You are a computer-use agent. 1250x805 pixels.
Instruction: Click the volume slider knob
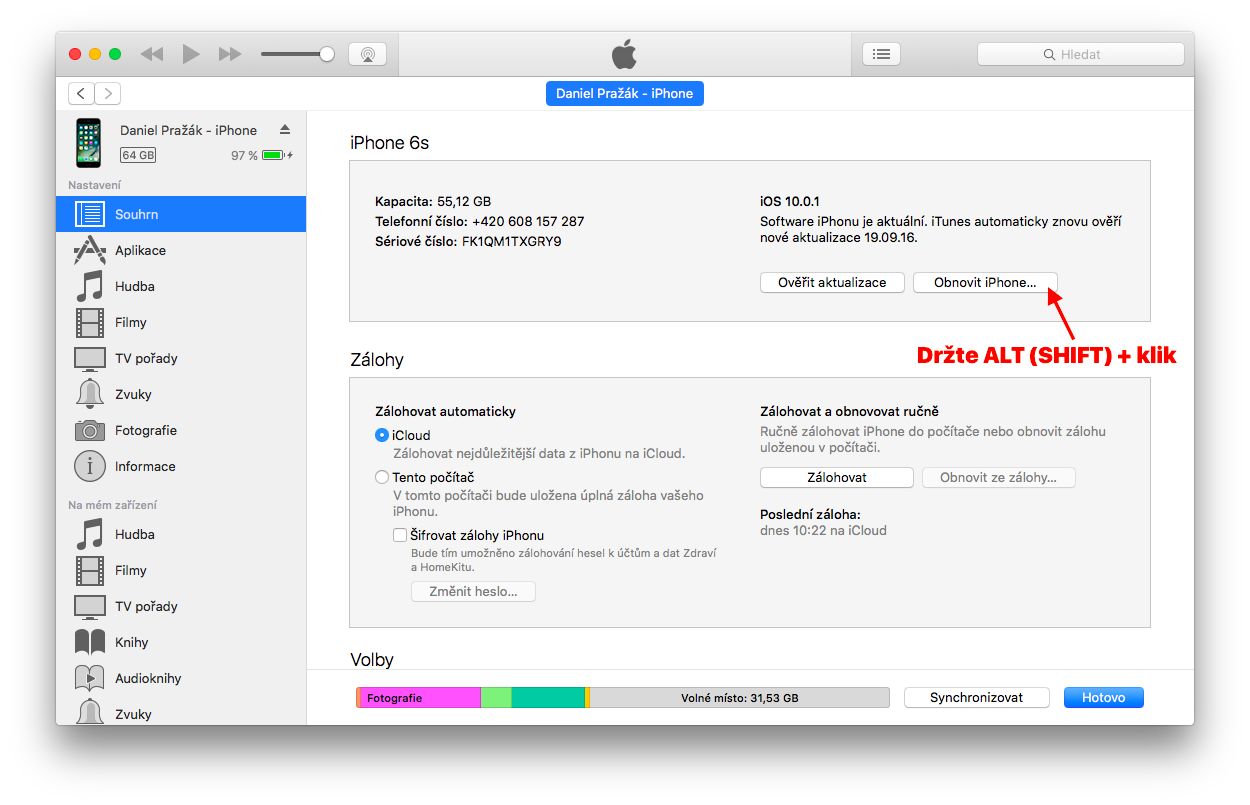pos(327,54)
